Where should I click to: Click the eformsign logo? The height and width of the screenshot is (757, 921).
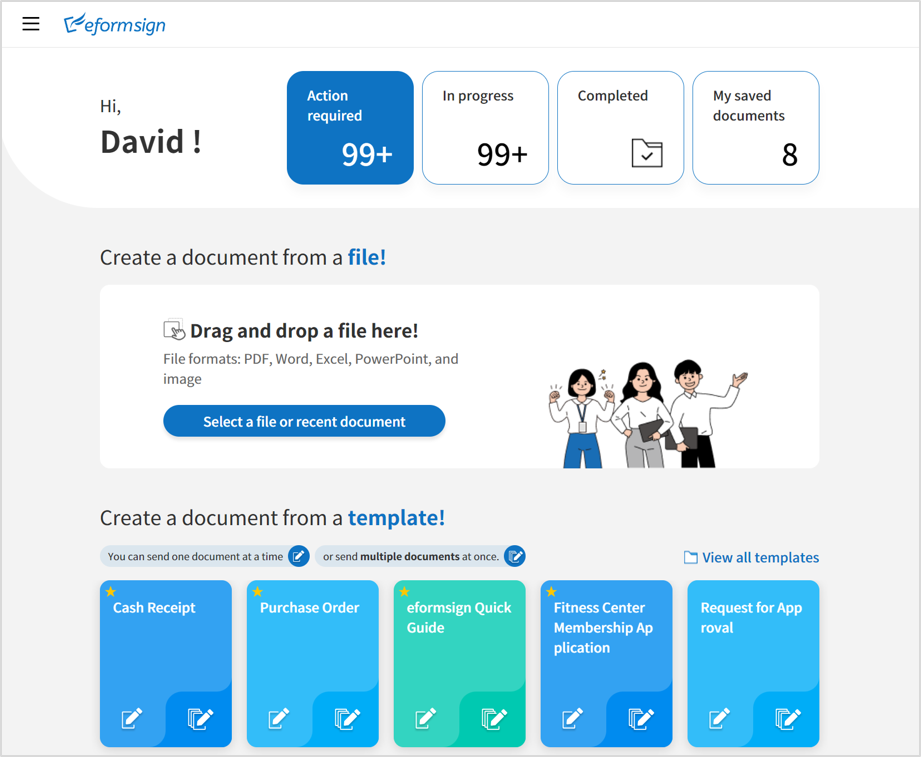click(113, 23)
